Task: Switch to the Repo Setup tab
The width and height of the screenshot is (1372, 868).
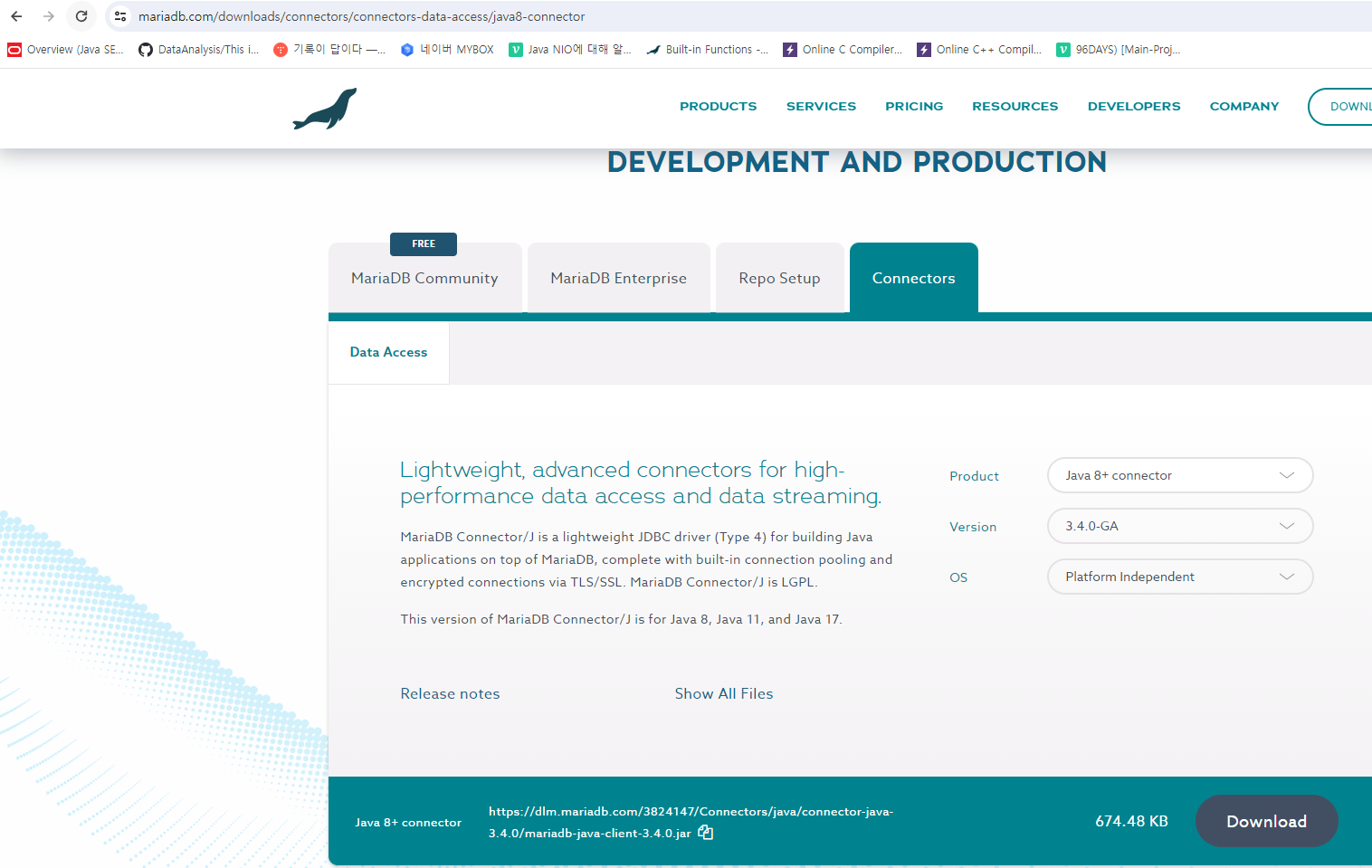Action: tap(779, 278)
